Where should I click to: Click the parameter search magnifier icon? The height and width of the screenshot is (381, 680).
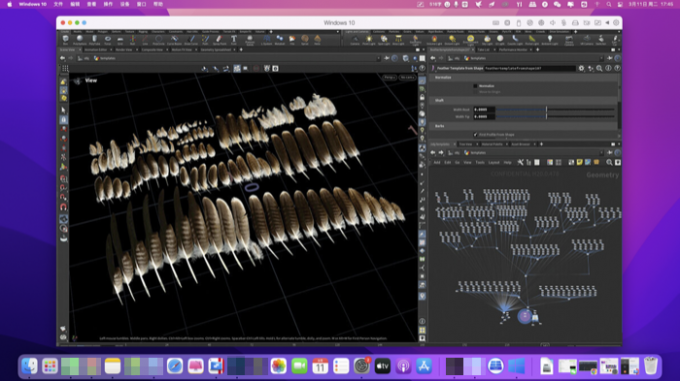[x=599, y=68]
